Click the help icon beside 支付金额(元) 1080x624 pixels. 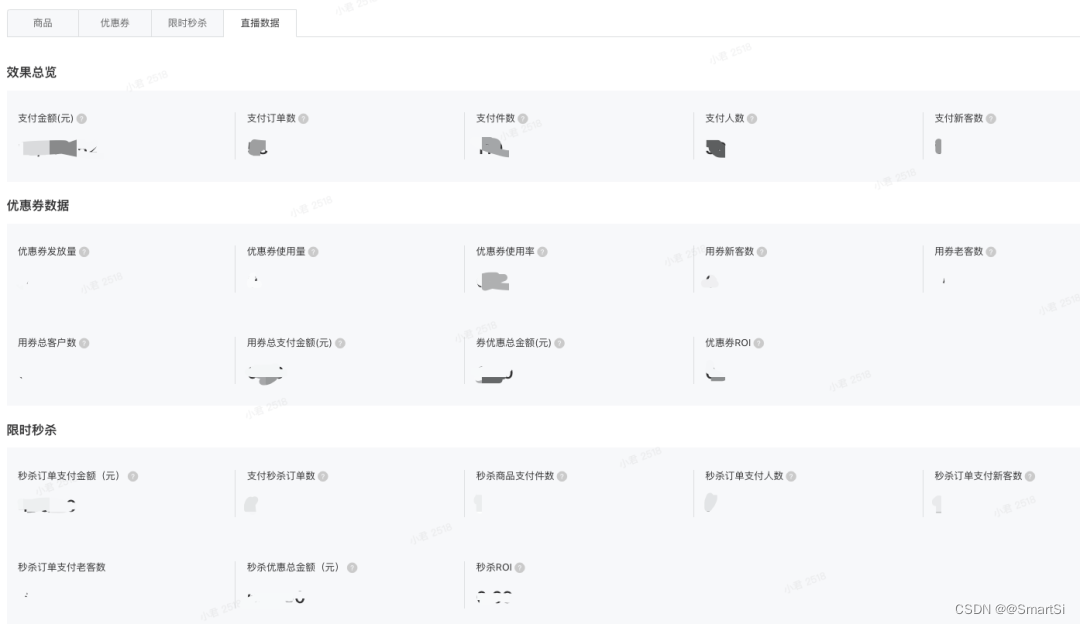coord(83,118)
